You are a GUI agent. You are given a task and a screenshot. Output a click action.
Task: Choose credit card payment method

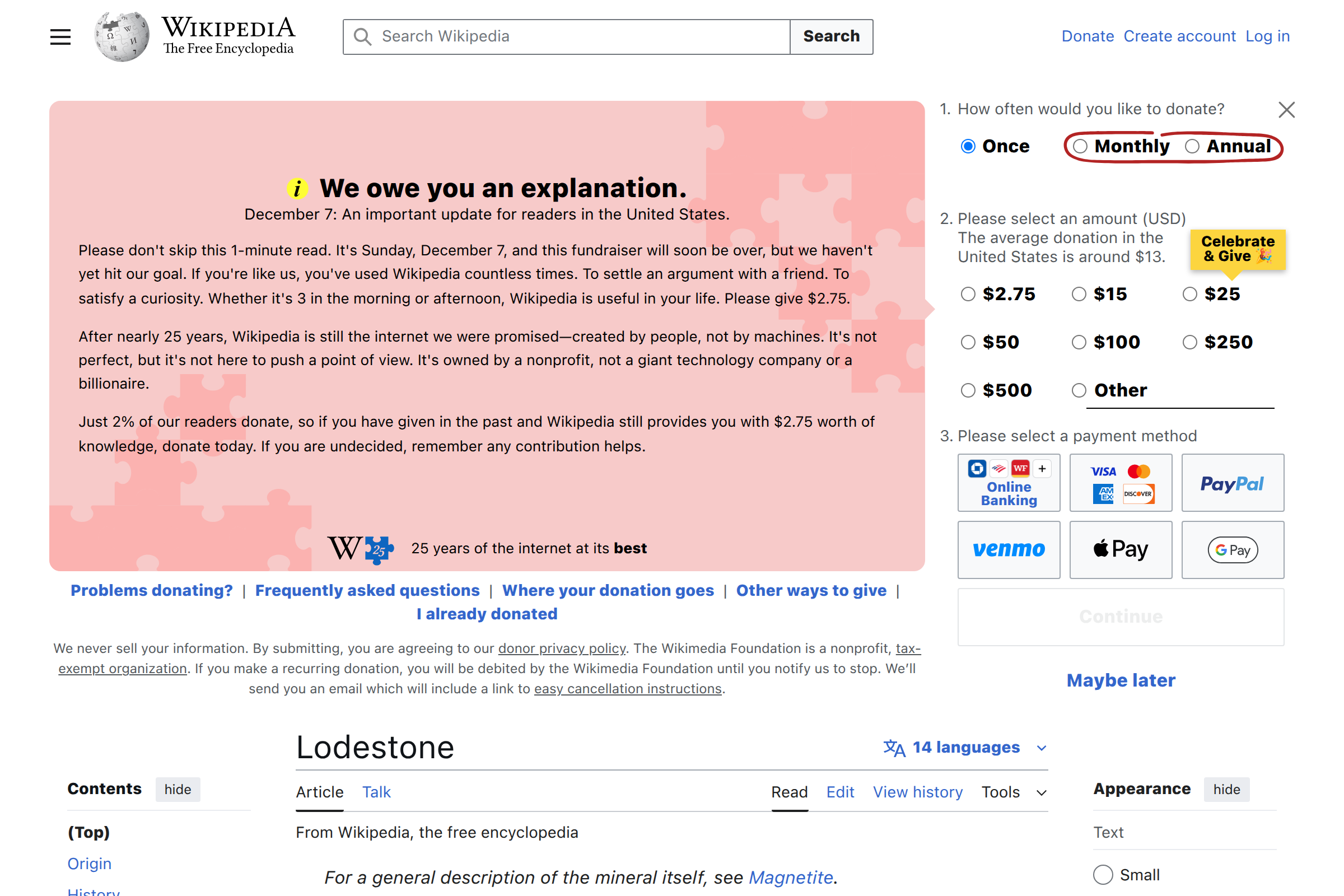[1121, 483]
